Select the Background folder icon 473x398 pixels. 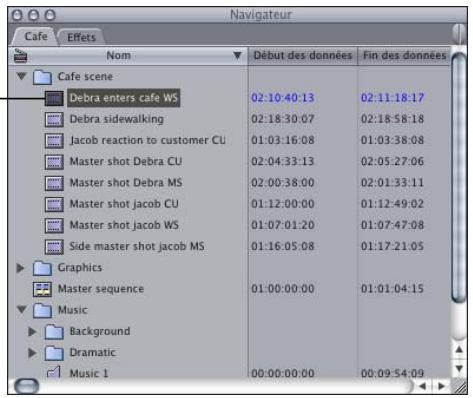pyautogui.click(x=54, y=332)
